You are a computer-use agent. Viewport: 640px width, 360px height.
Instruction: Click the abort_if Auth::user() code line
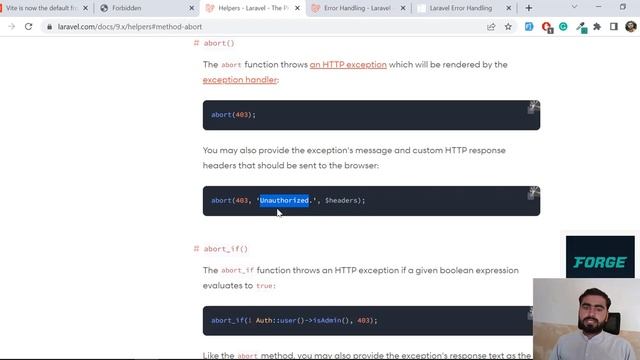(x=294, y=320)
